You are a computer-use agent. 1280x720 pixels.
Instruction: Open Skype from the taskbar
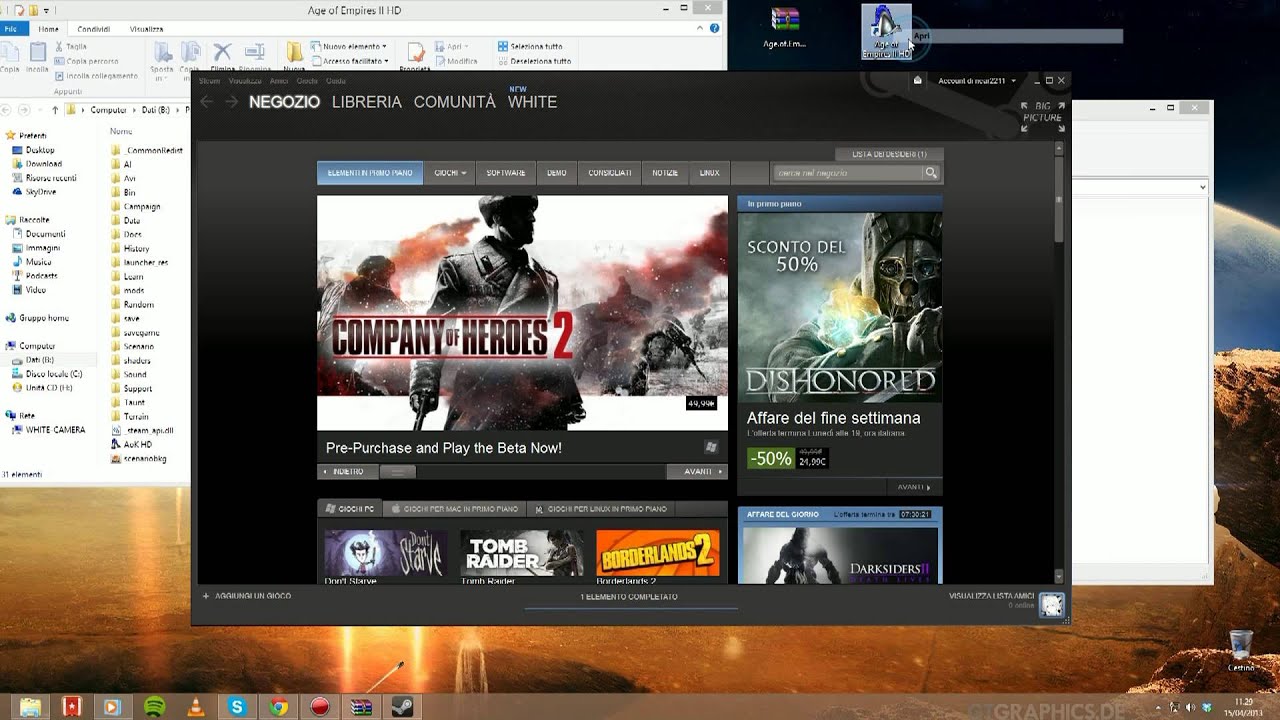pyautogui.click(x=237, y=707)
